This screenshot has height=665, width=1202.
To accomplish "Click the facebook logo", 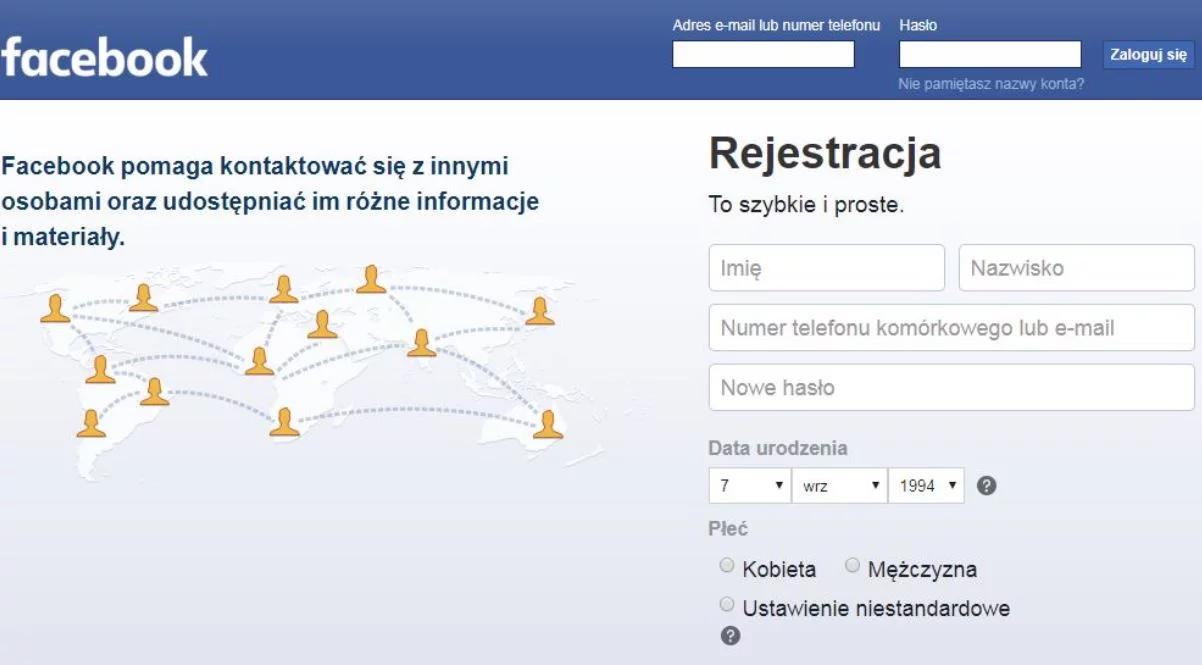I will 104,57.
